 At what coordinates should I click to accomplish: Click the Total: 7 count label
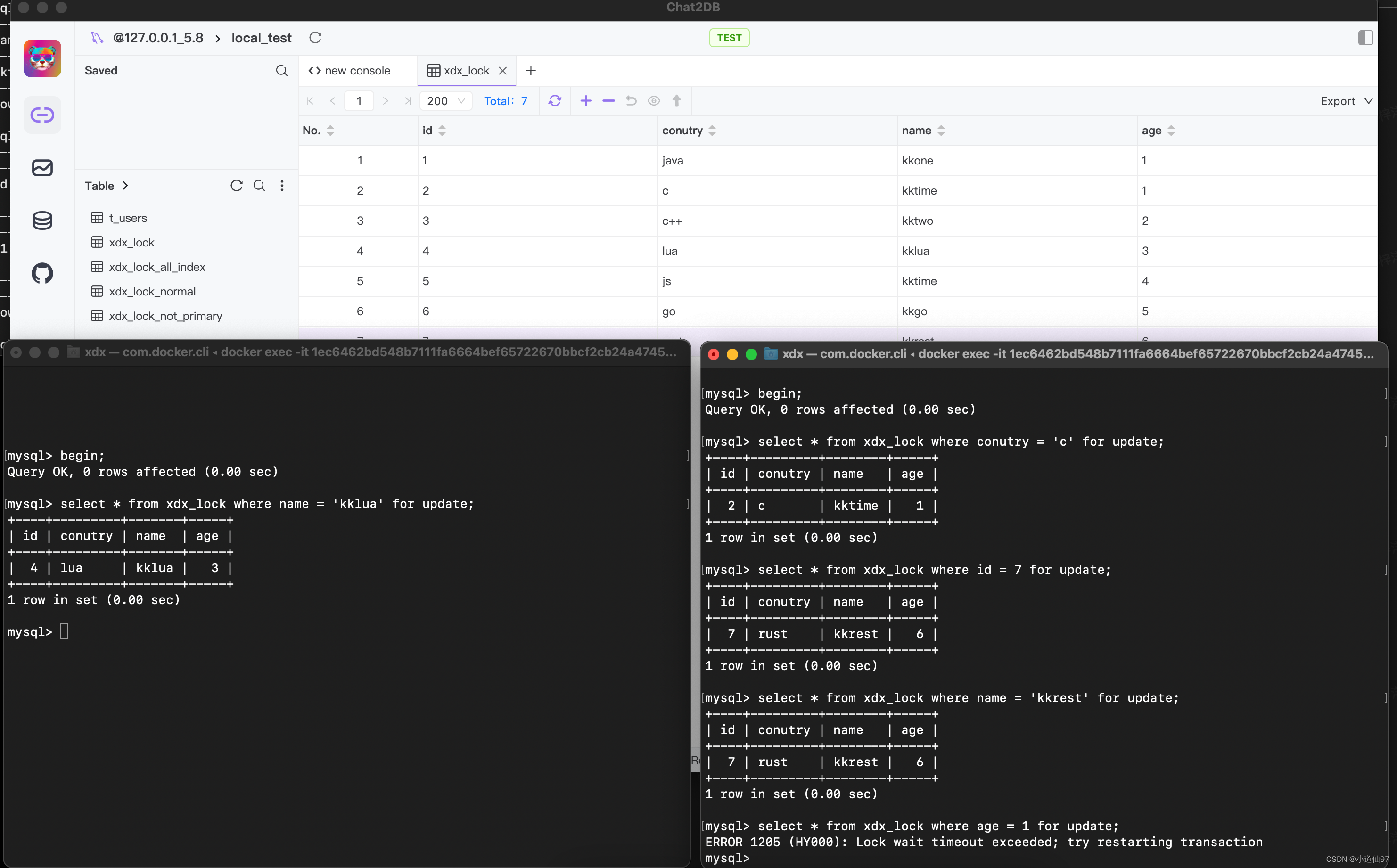506,101
